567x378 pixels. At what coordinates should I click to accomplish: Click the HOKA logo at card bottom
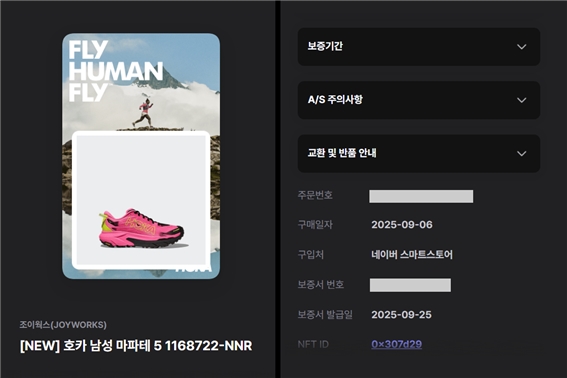click(193, 269)
